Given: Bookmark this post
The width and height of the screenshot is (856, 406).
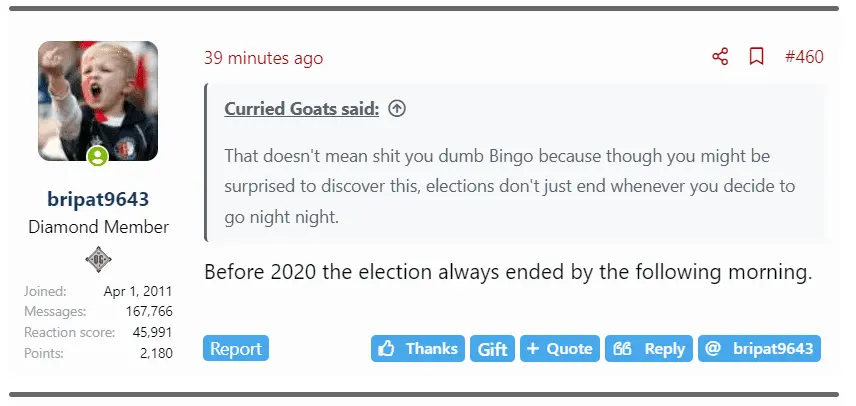Looking at the screenshot, I should tap(757, 57).
